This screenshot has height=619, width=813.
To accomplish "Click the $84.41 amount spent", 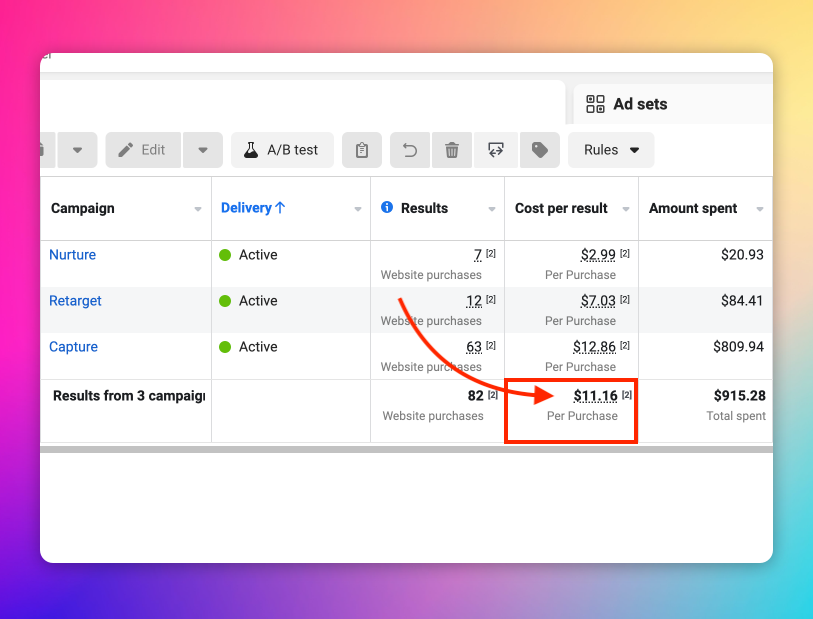I will pyautogui.click(x=742, y=301).
